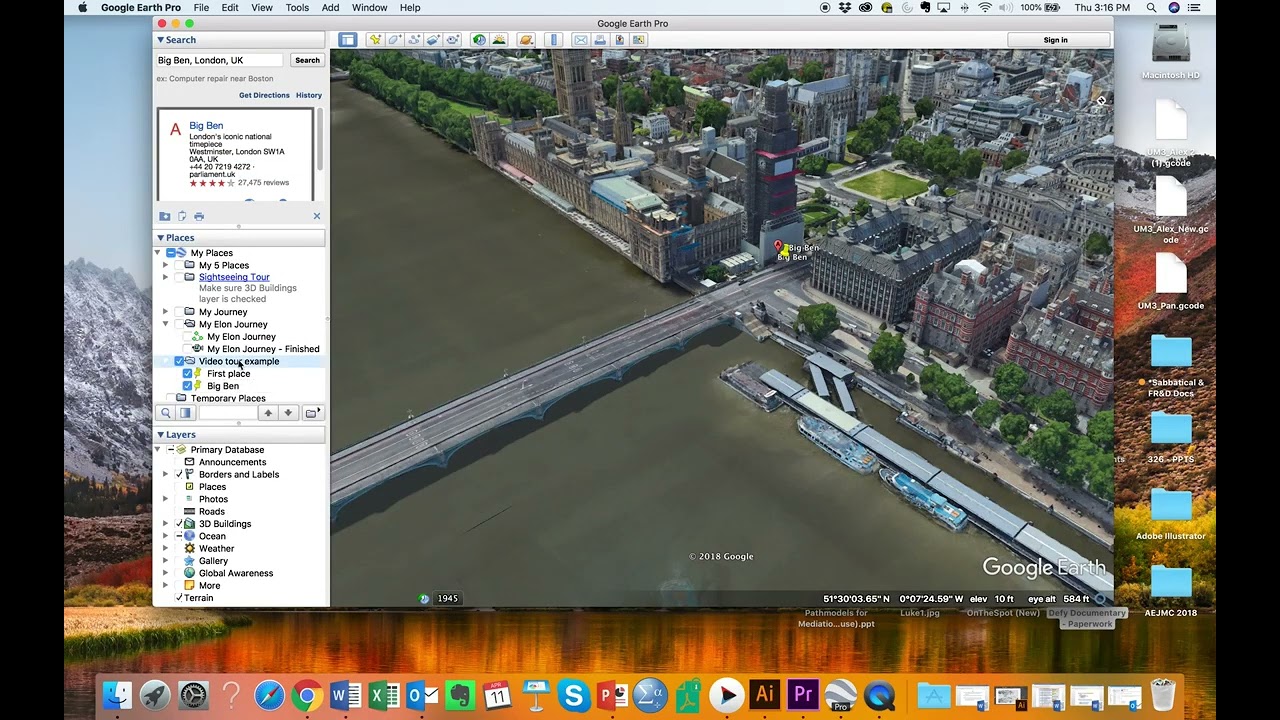This screenshot has height=720, width=1280.
Task: Select the Add Path tool
Action: point(413,40)
